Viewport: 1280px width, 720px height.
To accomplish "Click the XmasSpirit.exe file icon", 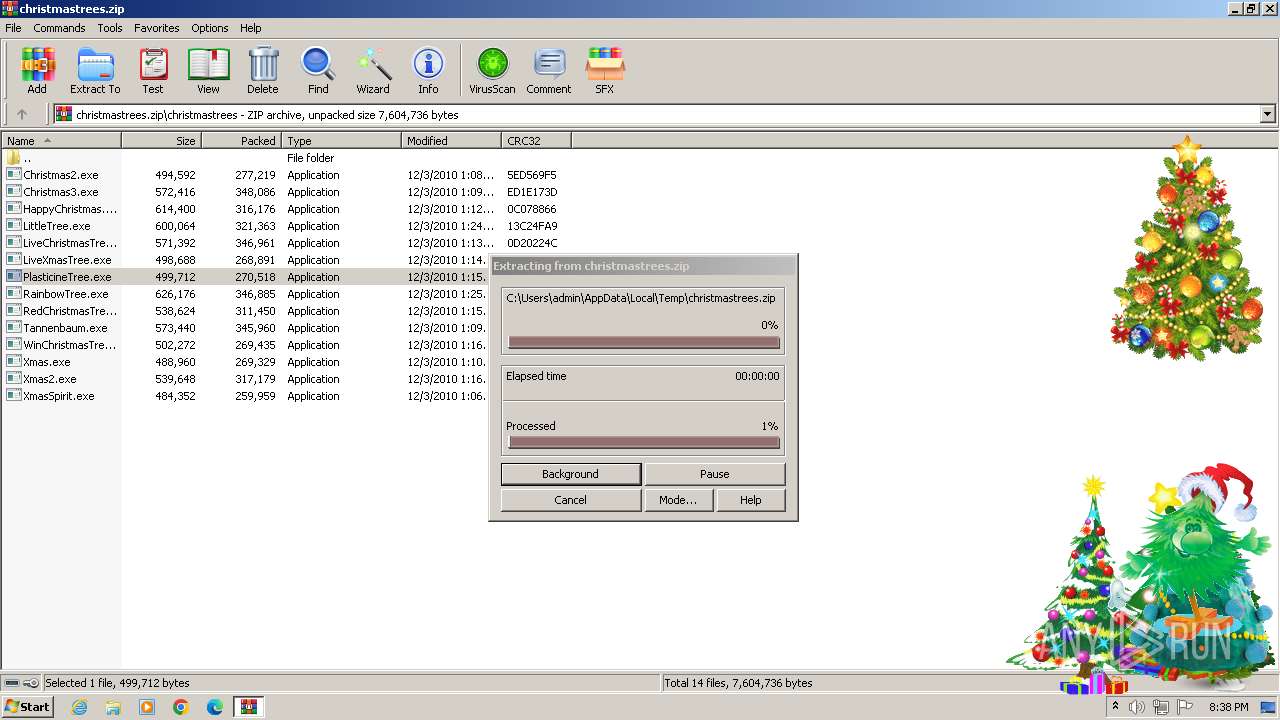I will coord(14,396).
